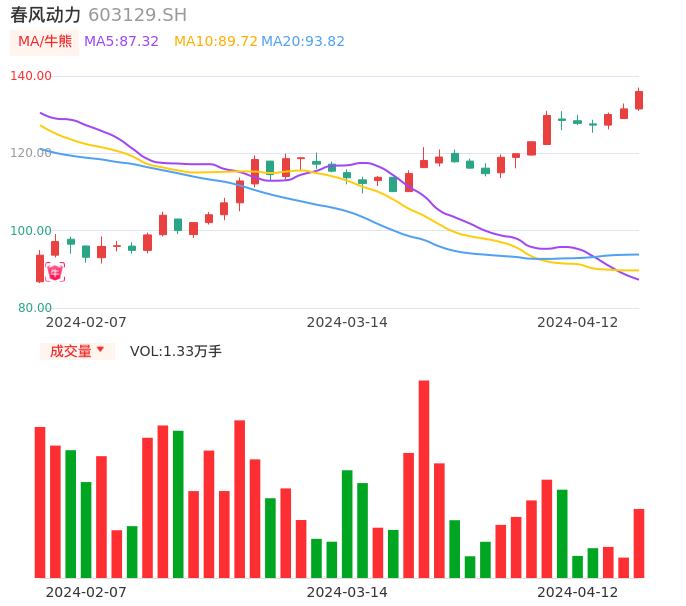Click the purple MA5:87.32 legend label
This screenshot has height=606, width=686.
coord(121,42)
